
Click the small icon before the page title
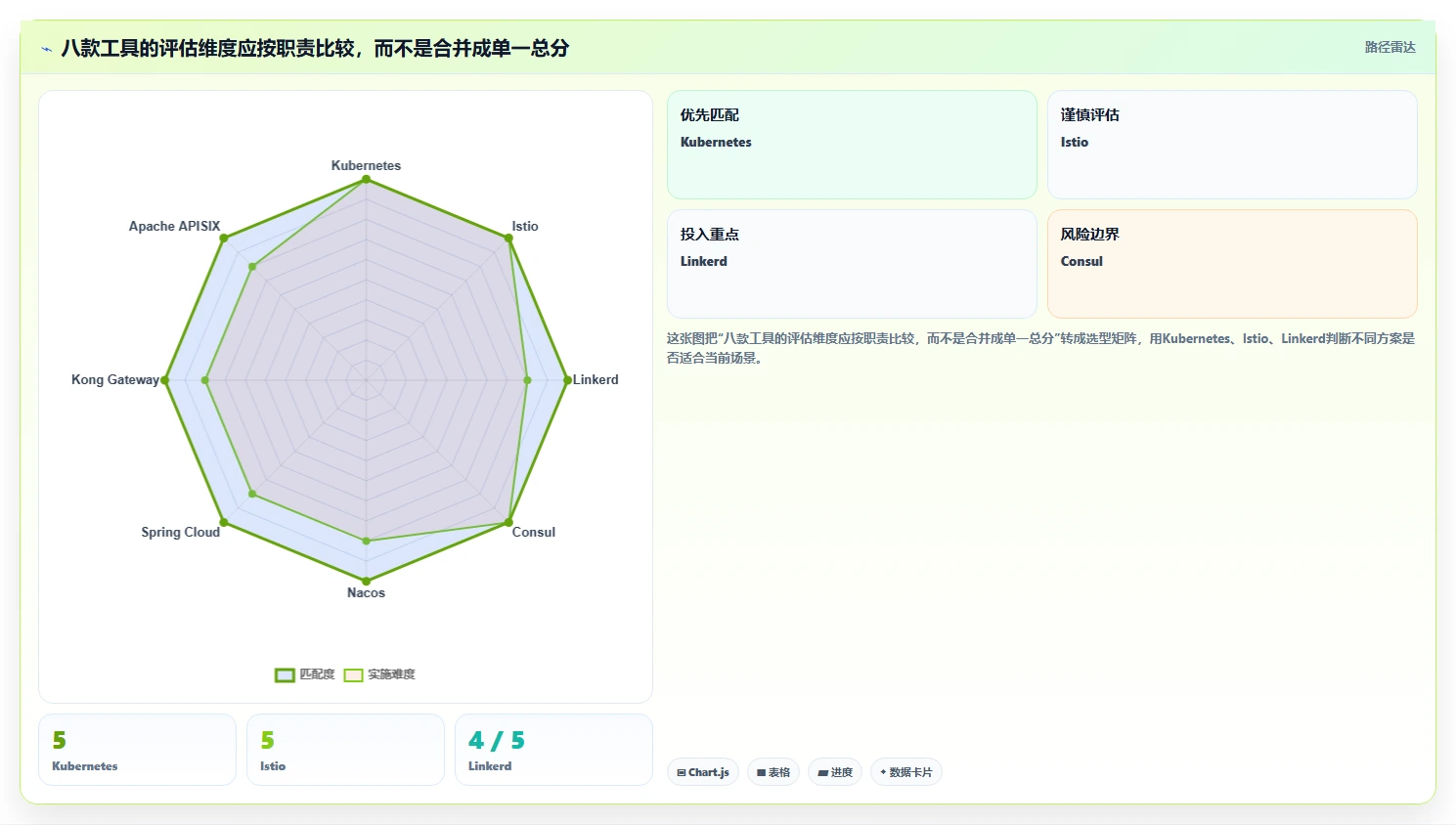46,49
